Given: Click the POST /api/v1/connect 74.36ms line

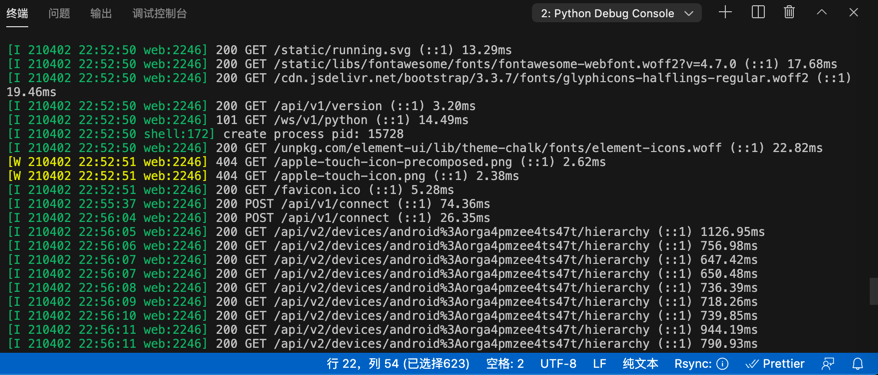Looking at the screenshot, I should (x=249, y=204).
